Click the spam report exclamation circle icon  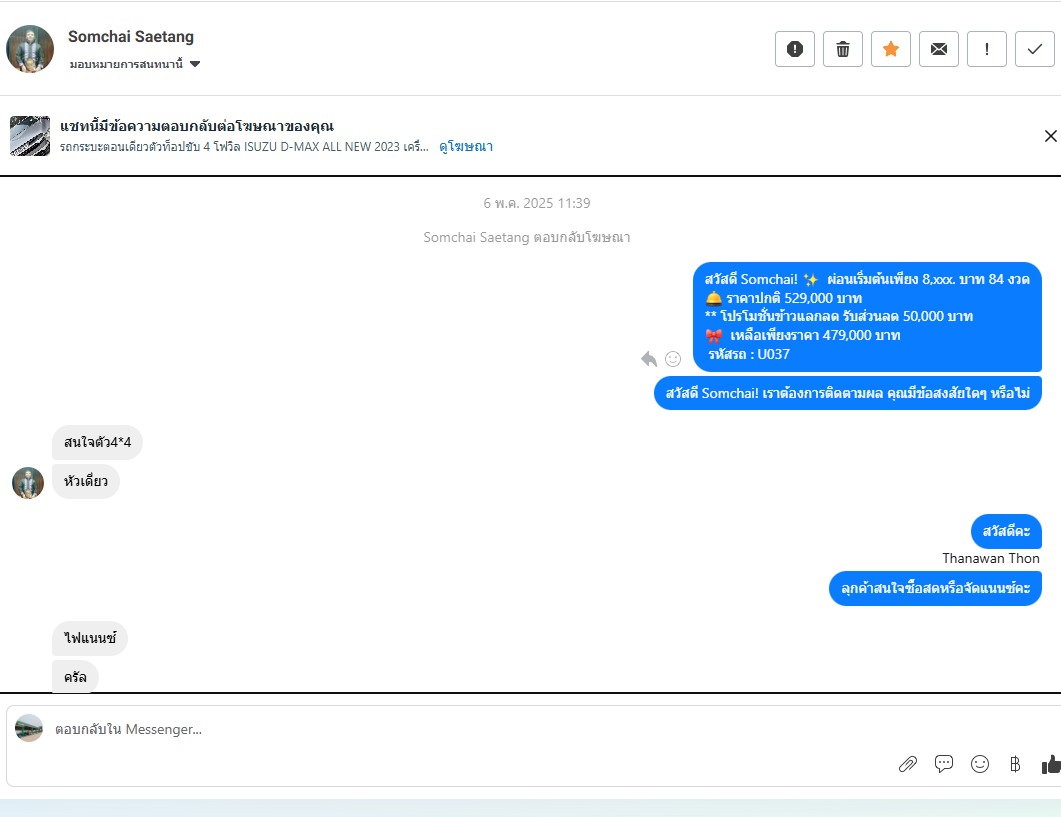coord(794,49)
